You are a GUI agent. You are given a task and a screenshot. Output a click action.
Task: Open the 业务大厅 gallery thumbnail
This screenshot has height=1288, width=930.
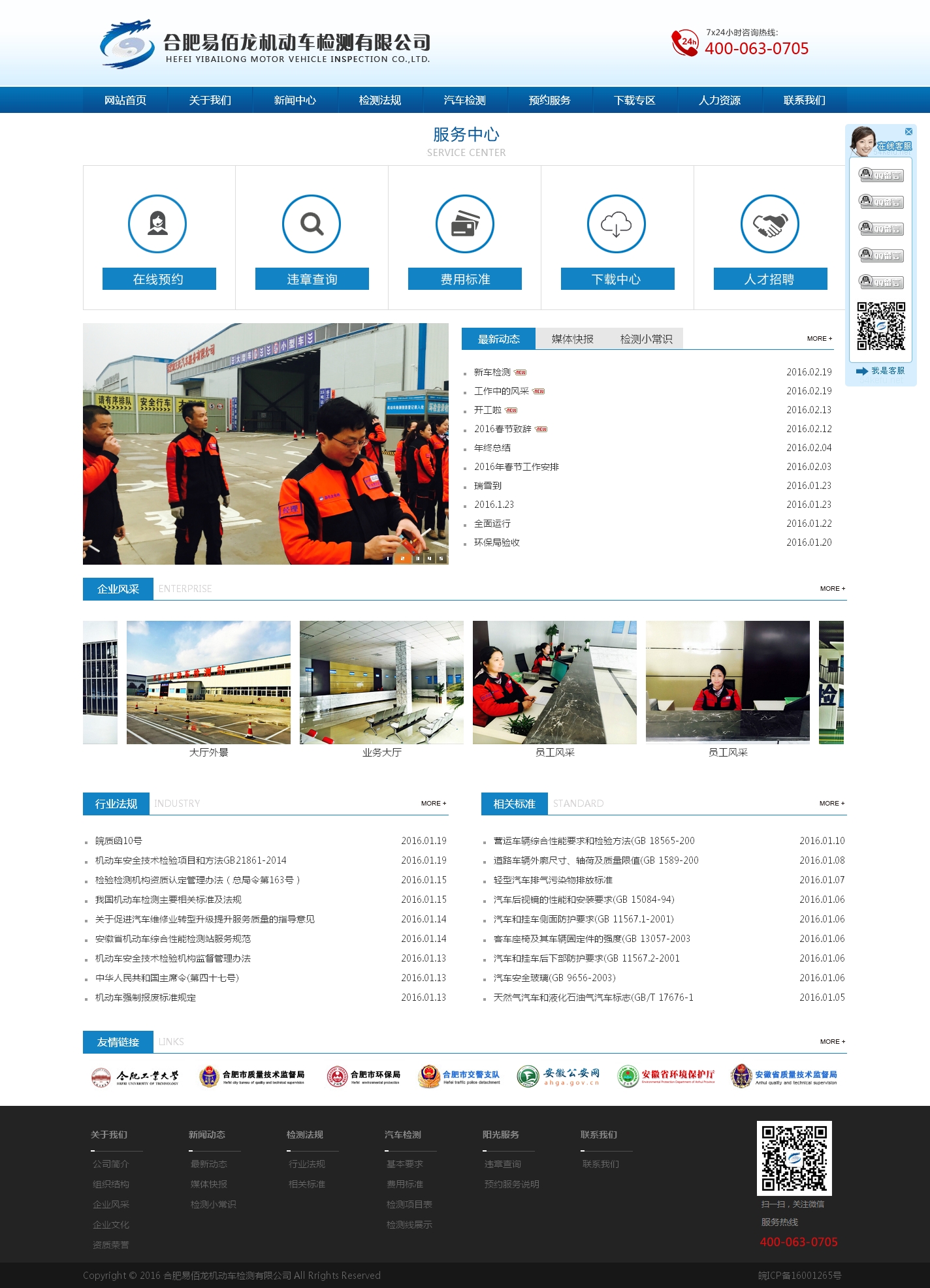click(x=381, y=682)
